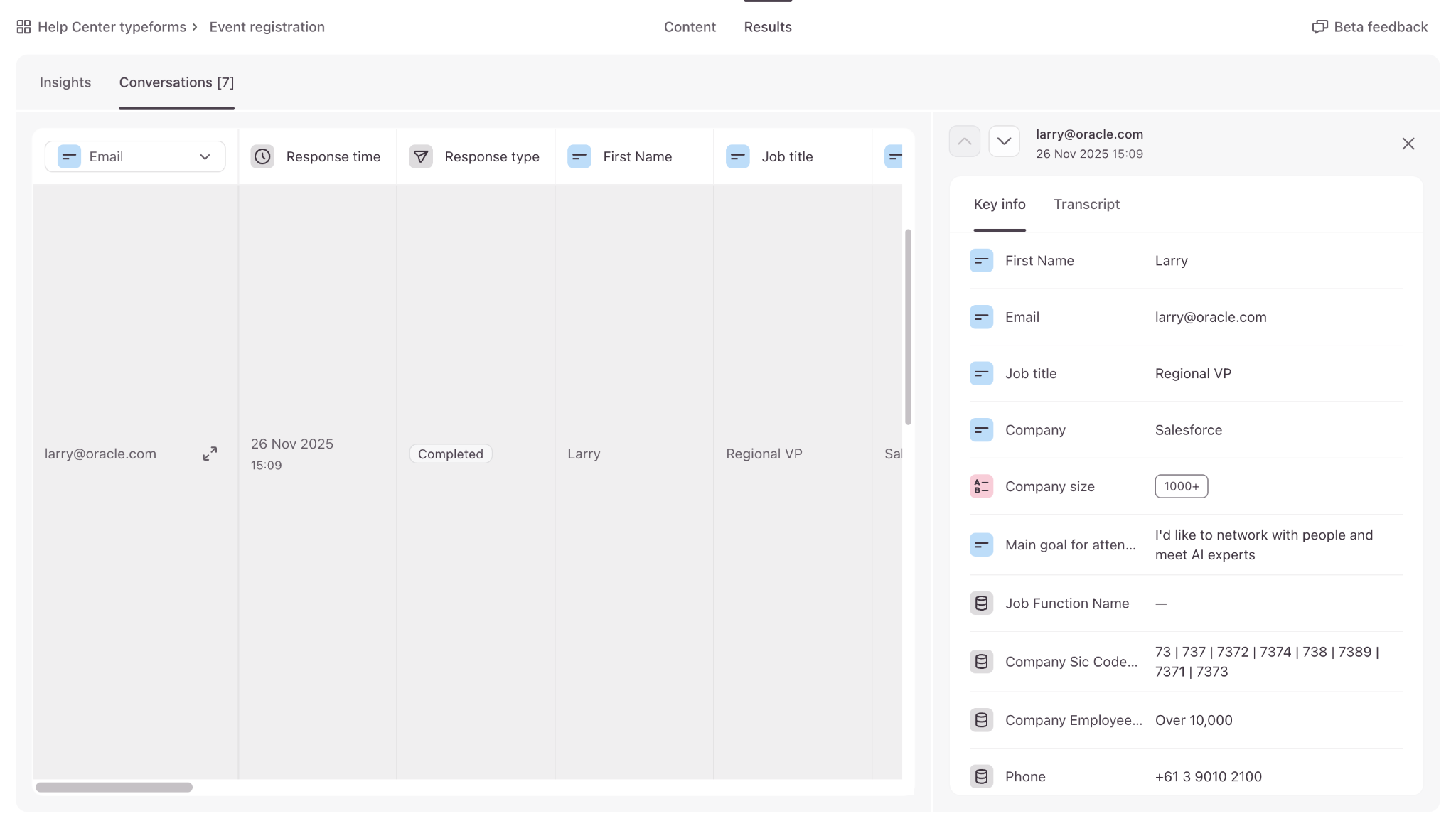Close the larry@oracle.com detail panel
The width and height of the screenshot is (1456, 826).
(x=1408, y=144)
